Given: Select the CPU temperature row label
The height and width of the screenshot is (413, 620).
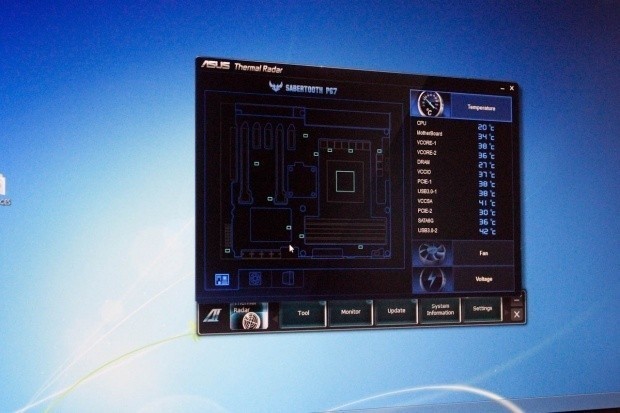Looking at the screenshot, I should coord(422,123).
